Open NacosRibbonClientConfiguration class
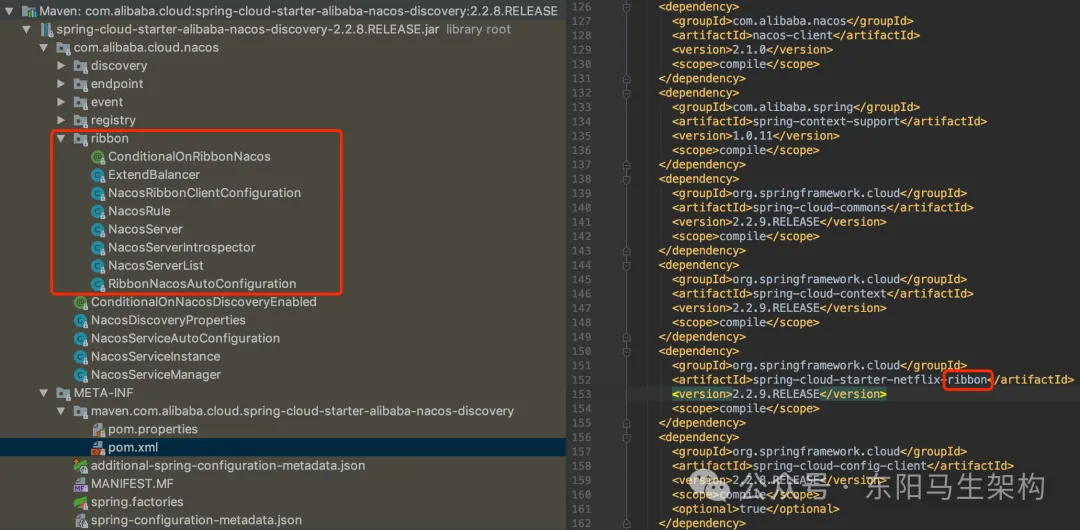The height and width of the screenshot is (530, 1080). pos(205,193)
